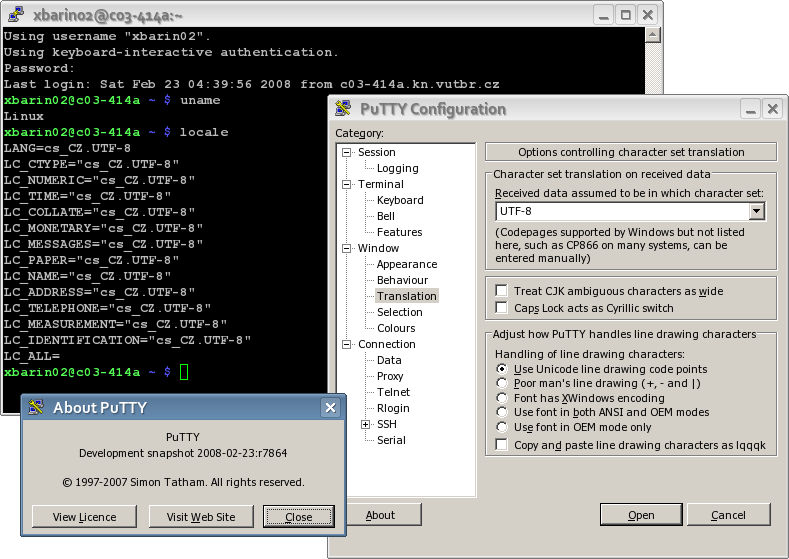Open Serial settings
Screen dimensions: 789x559
pyautogui.click(x=391, y=440)
